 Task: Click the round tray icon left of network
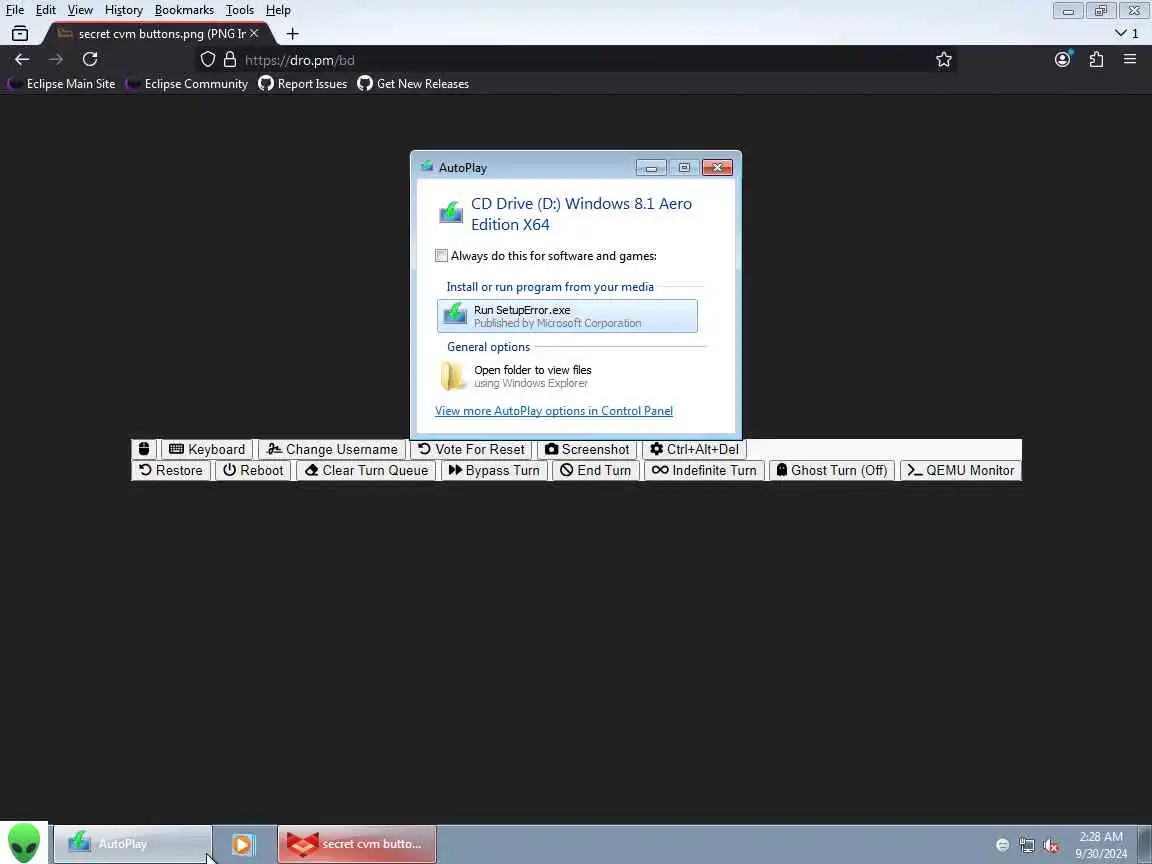1002,846
